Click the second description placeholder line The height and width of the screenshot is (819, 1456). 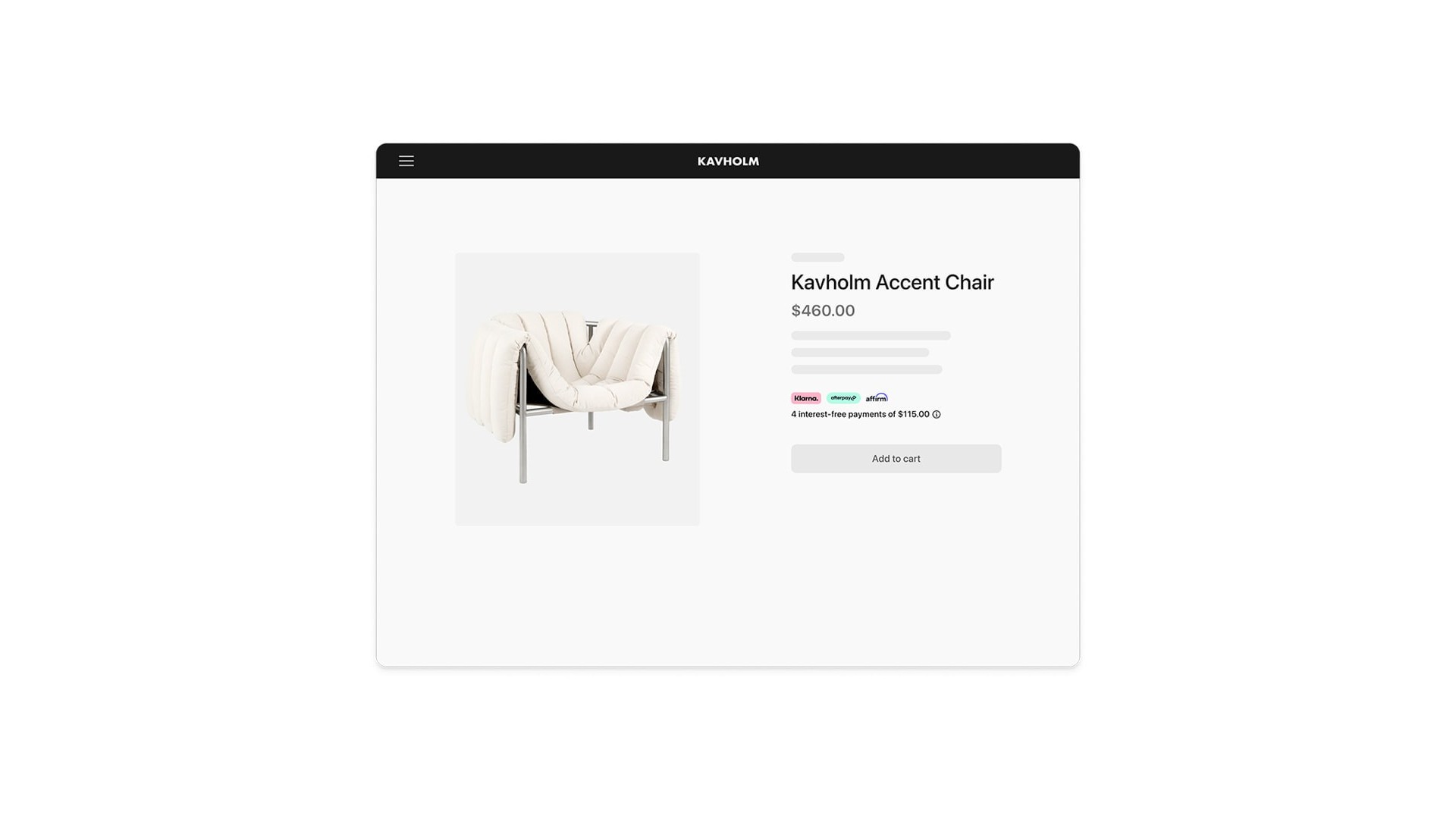(860, 353)
